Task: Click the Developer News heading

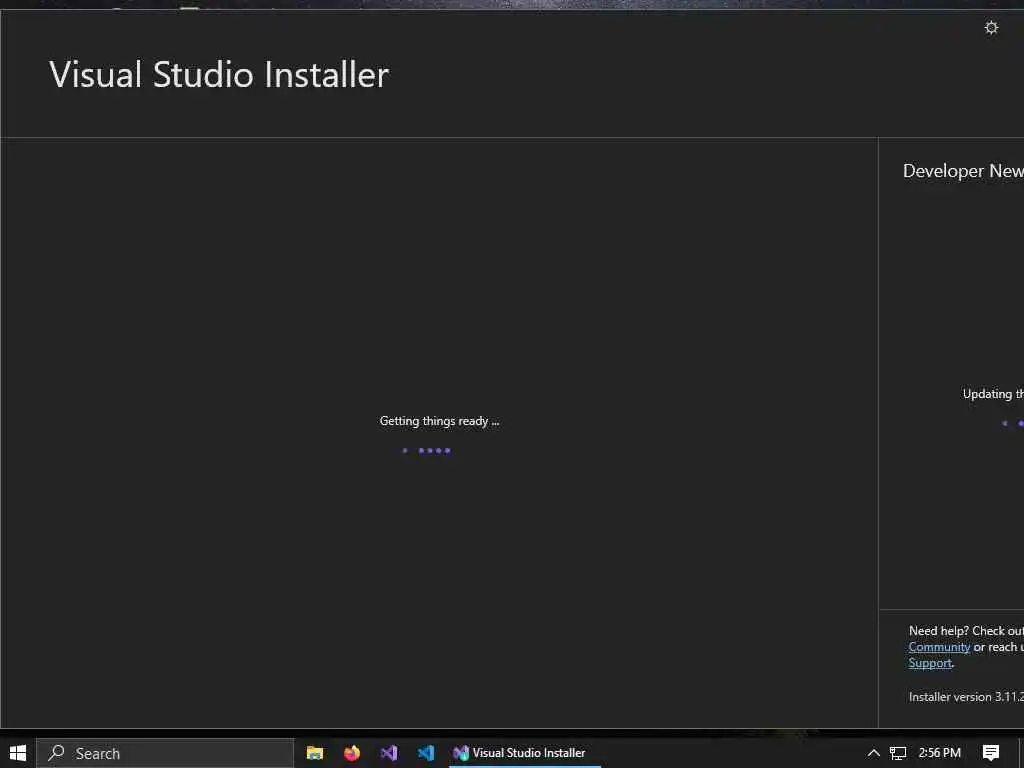Action: (x=963, y=171)
